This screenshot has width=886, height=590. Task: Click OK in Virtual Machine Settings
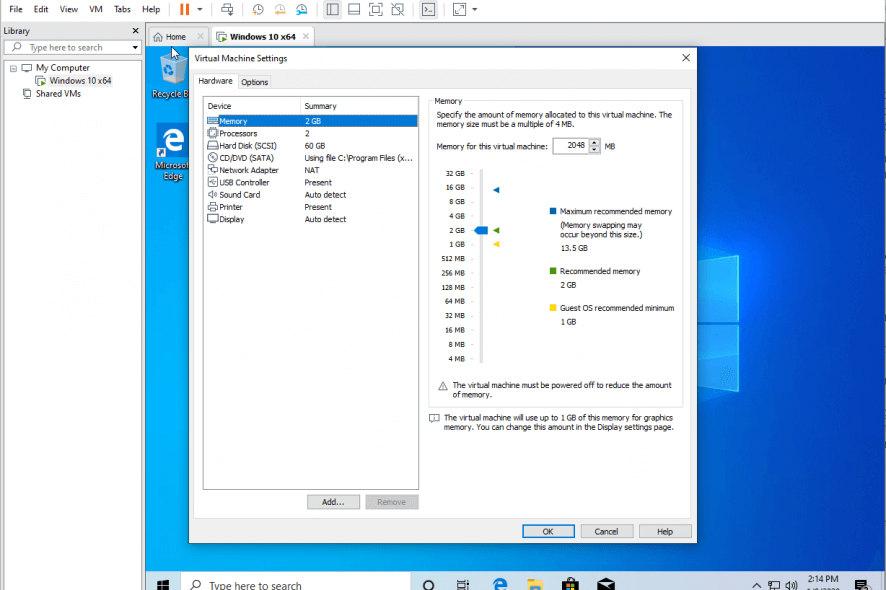[548, 532]
